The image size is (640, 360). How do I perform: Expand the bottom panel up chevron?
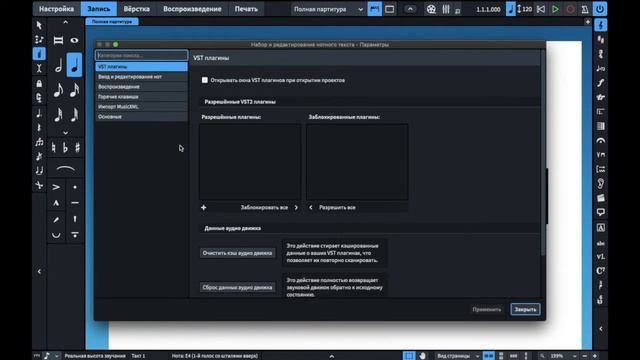click(x=331, y=356)
